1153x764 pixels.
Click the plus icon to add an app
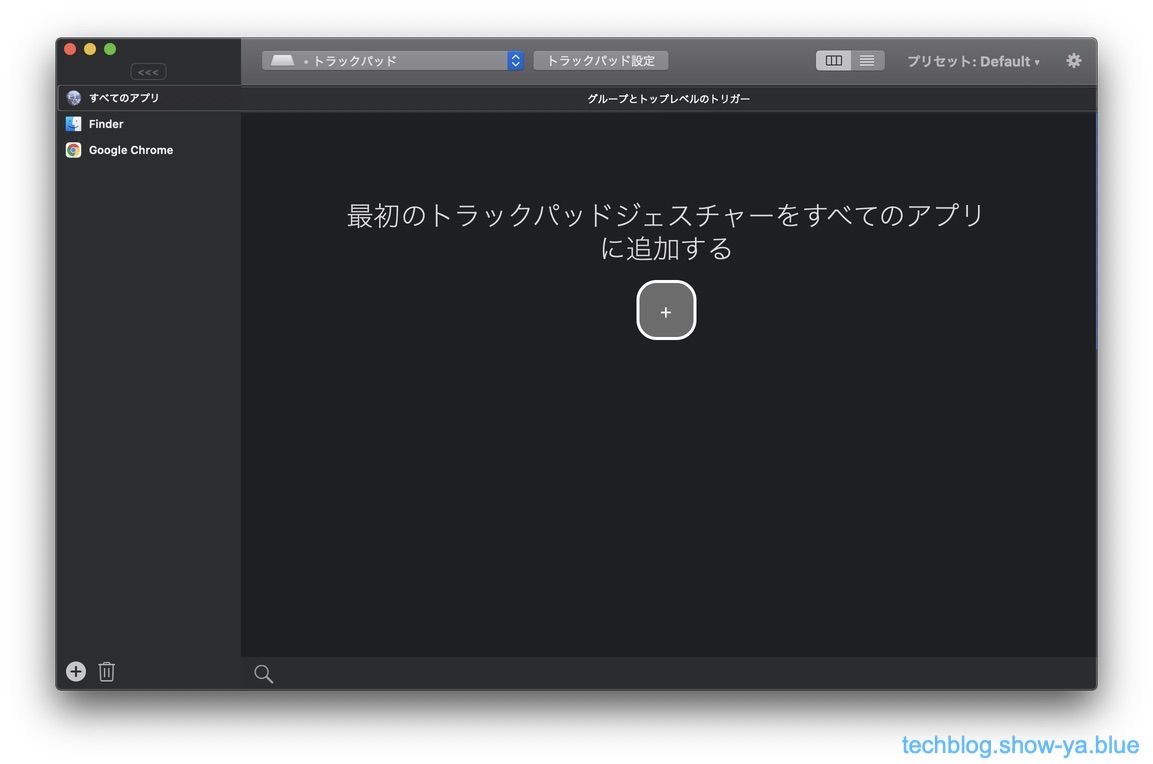click(x=76, y=672)
